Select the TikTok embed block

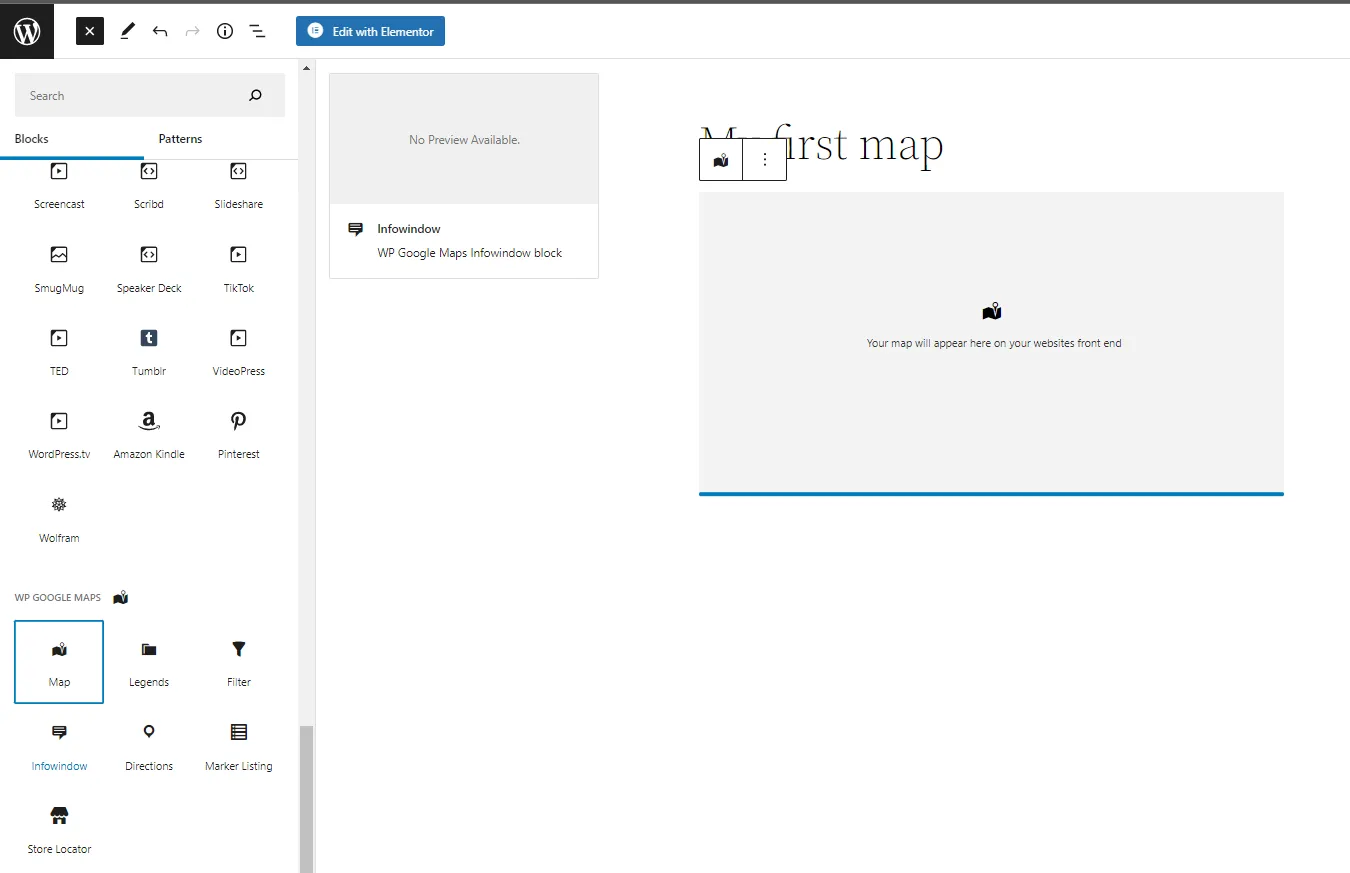tap(238, 268)
